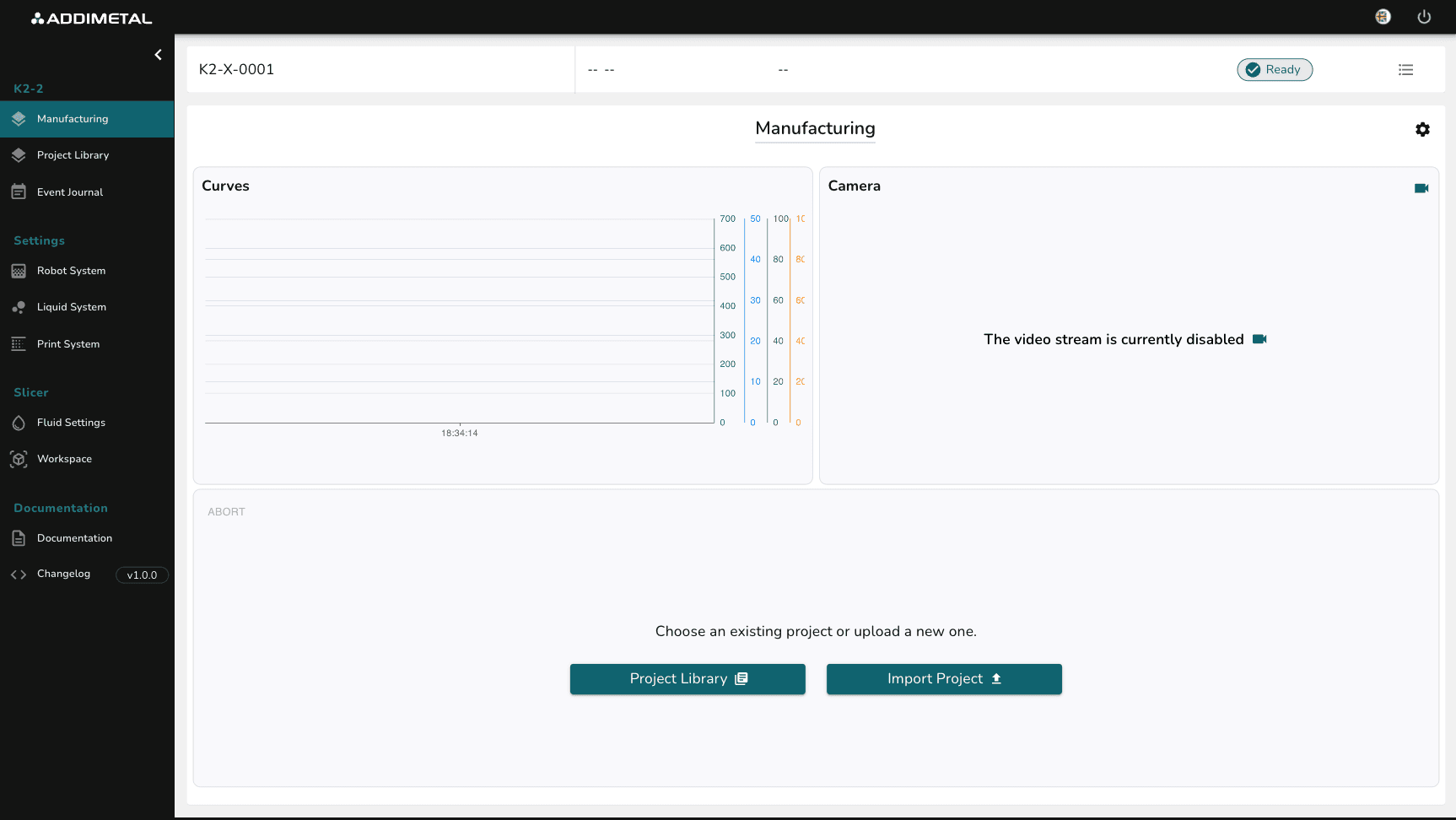This screenshot has width=1456, height=820.
Task: Click the Print System icon
Action: (19, 343)
